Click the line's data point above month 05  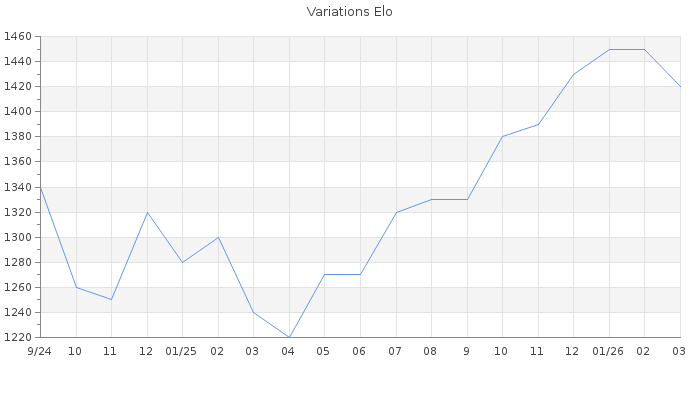click(x=324, y=274)
